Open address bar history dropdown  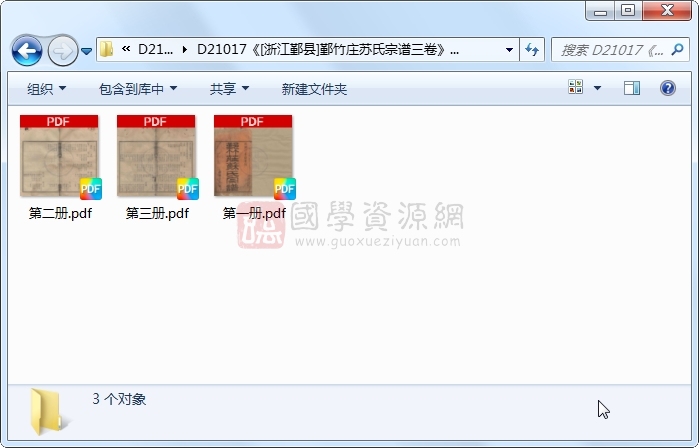[509, 49]
